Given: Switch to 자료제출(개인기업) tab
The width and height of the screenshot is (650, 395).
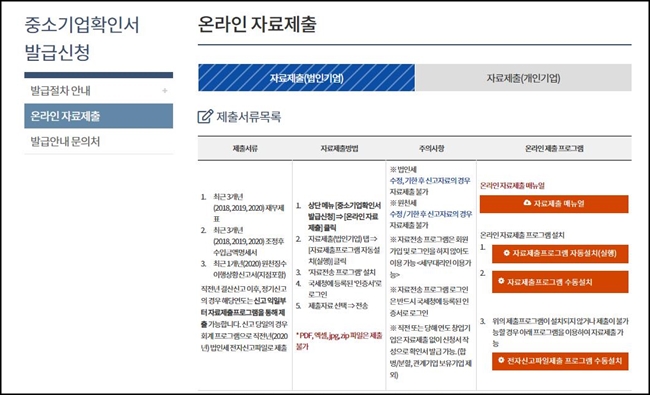Looking at the screenshot, I should pos(524,78).
